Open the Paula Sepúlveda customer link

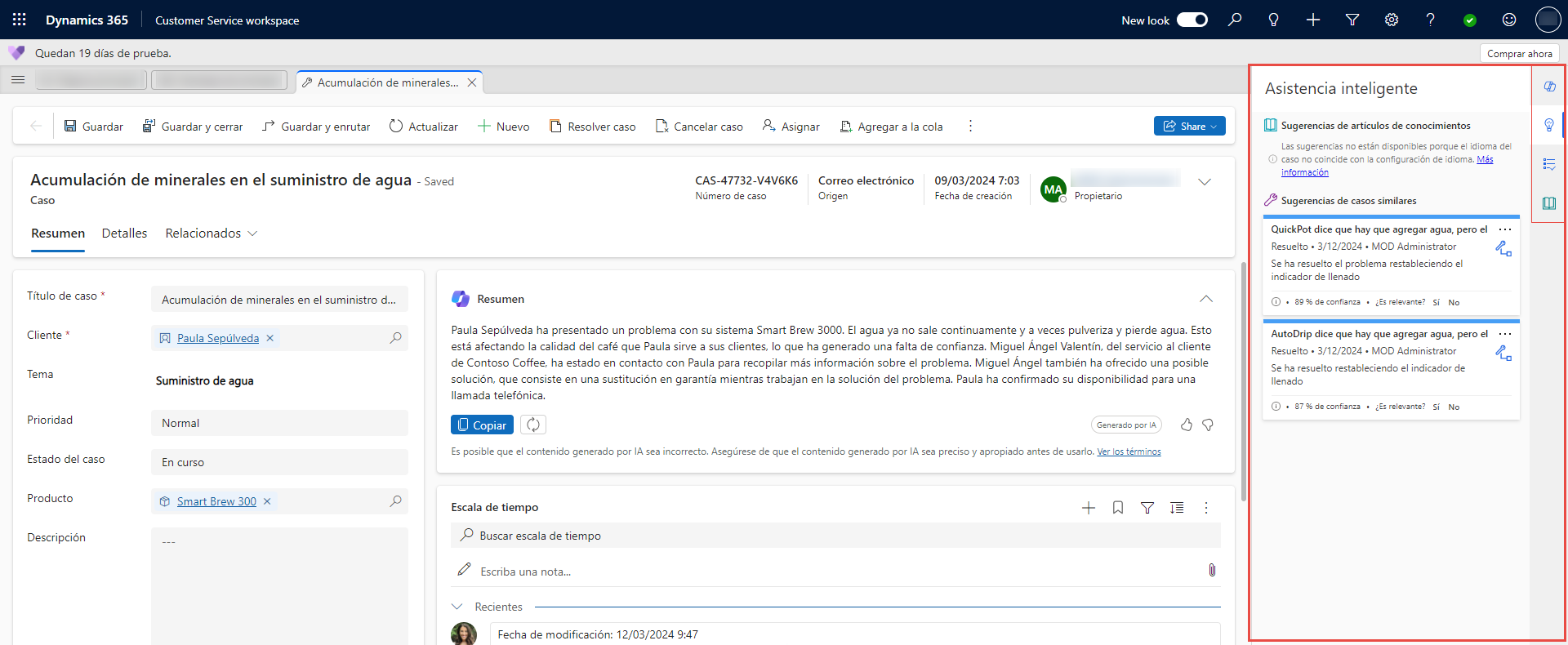pos(218,338)
